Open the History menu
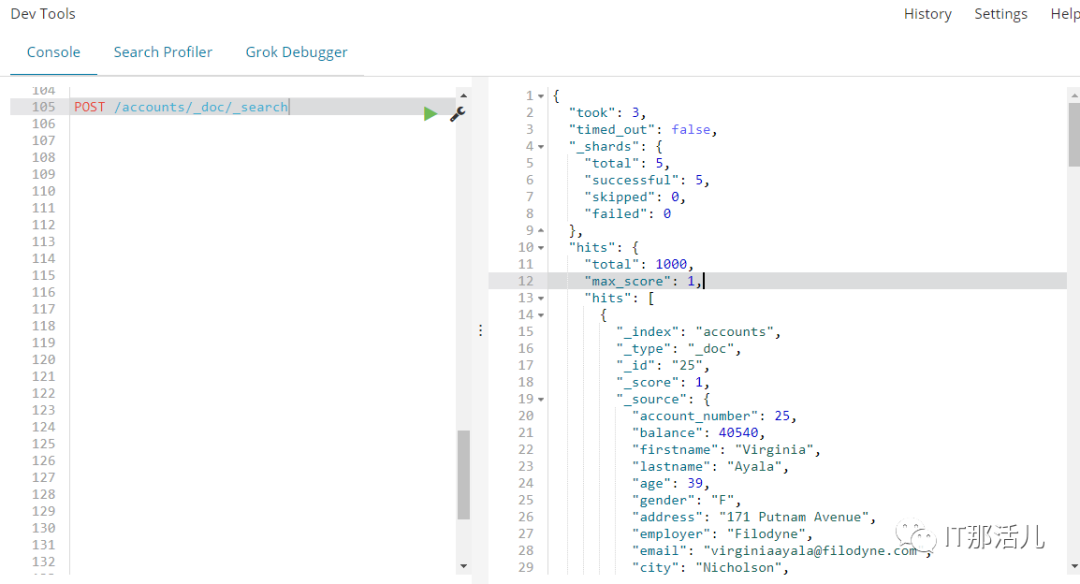The image size is (1080, 584). tap(928, 14)
